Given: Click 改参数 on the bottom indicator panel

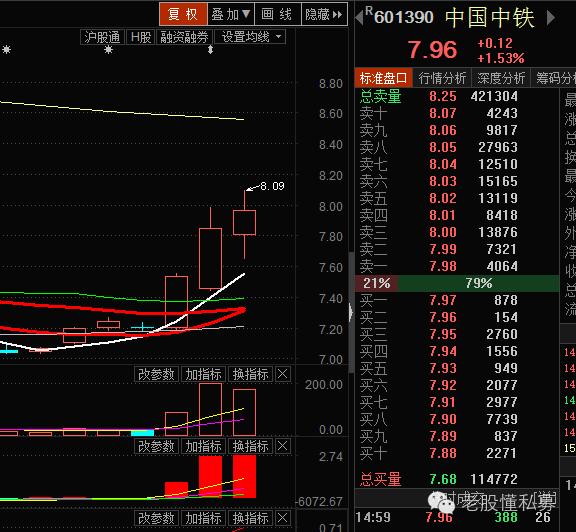Looking at the screenshot, I should tap(156, 518).
